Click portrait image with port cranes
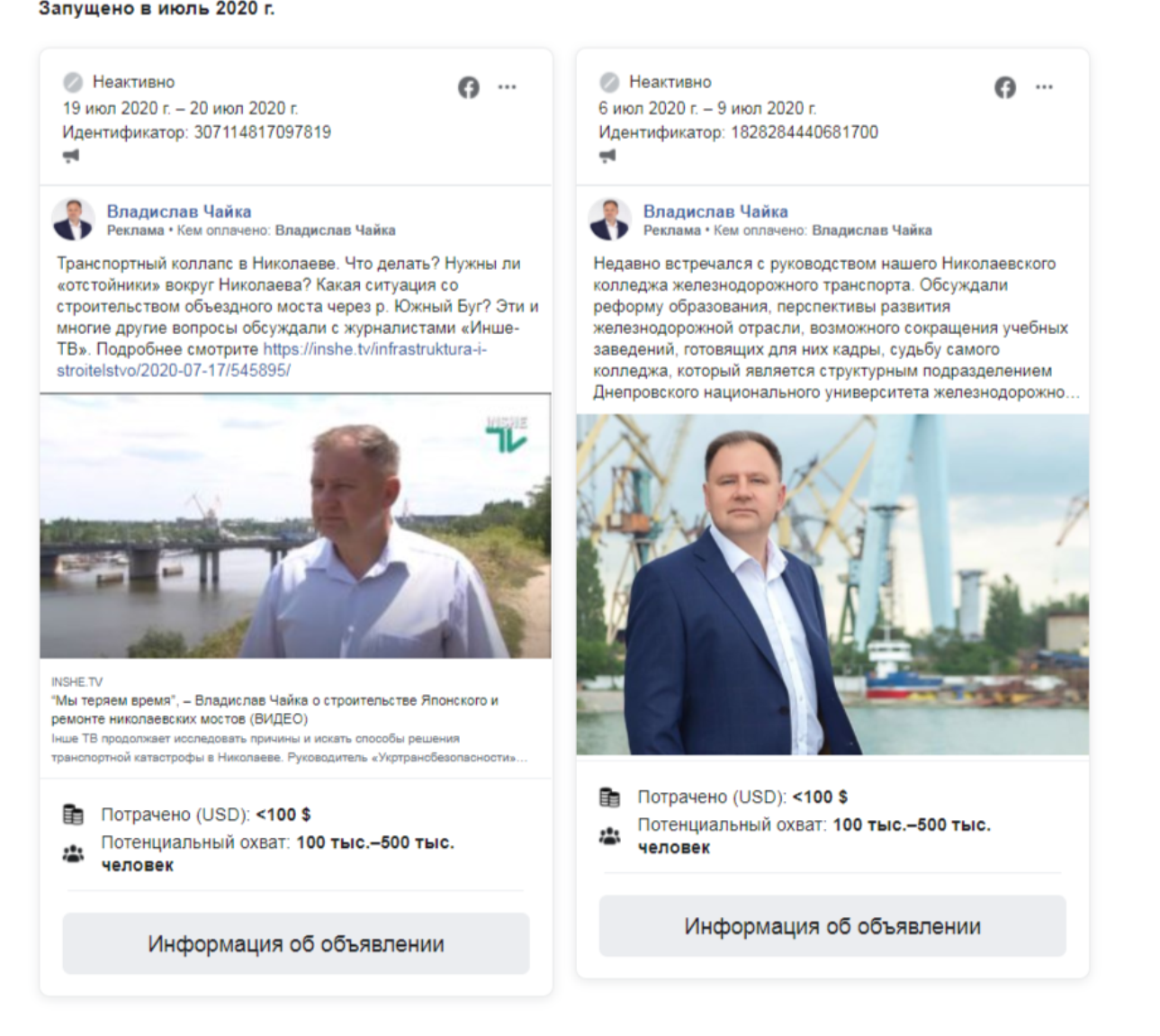1160x1036 pixels. (832, 584)
